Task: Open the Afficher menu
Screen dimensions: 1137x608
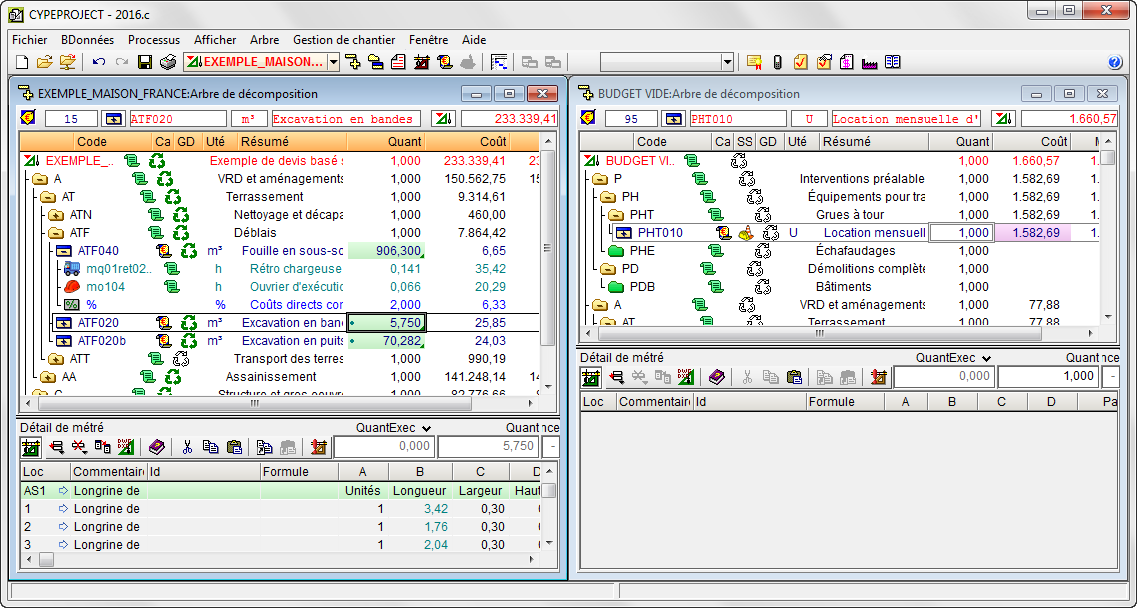Action: click(x=215, y=40)
